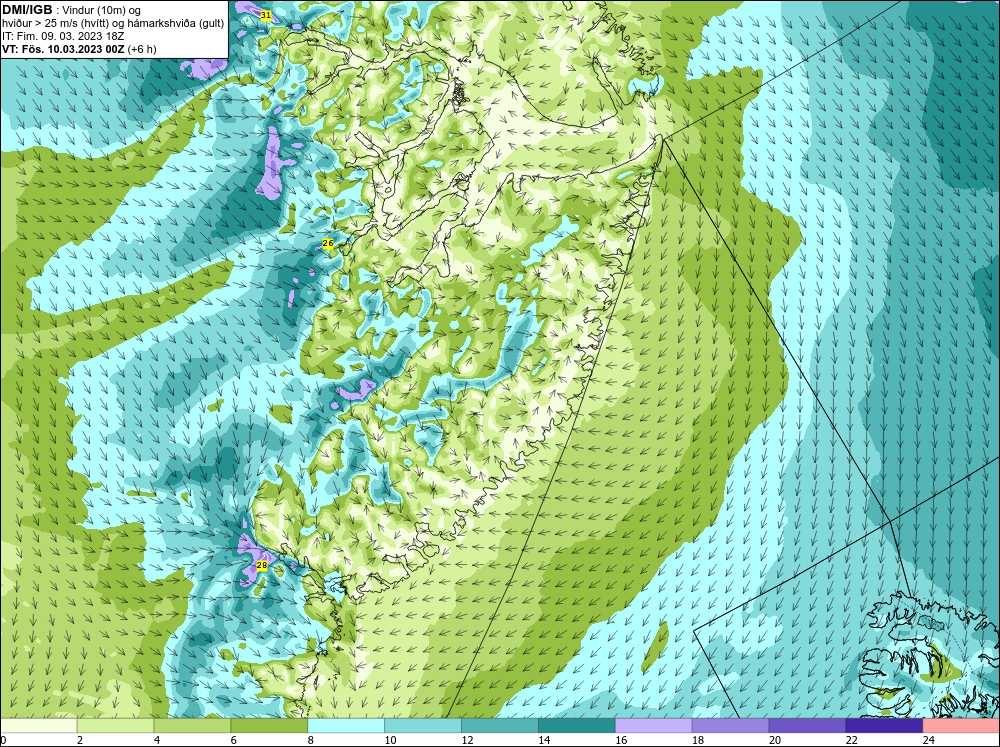1000x747 pixels.
Task: Click the valid time line 'VT: Fös. 10.03.2023 00Z'
Action: (x=63, y=49)
